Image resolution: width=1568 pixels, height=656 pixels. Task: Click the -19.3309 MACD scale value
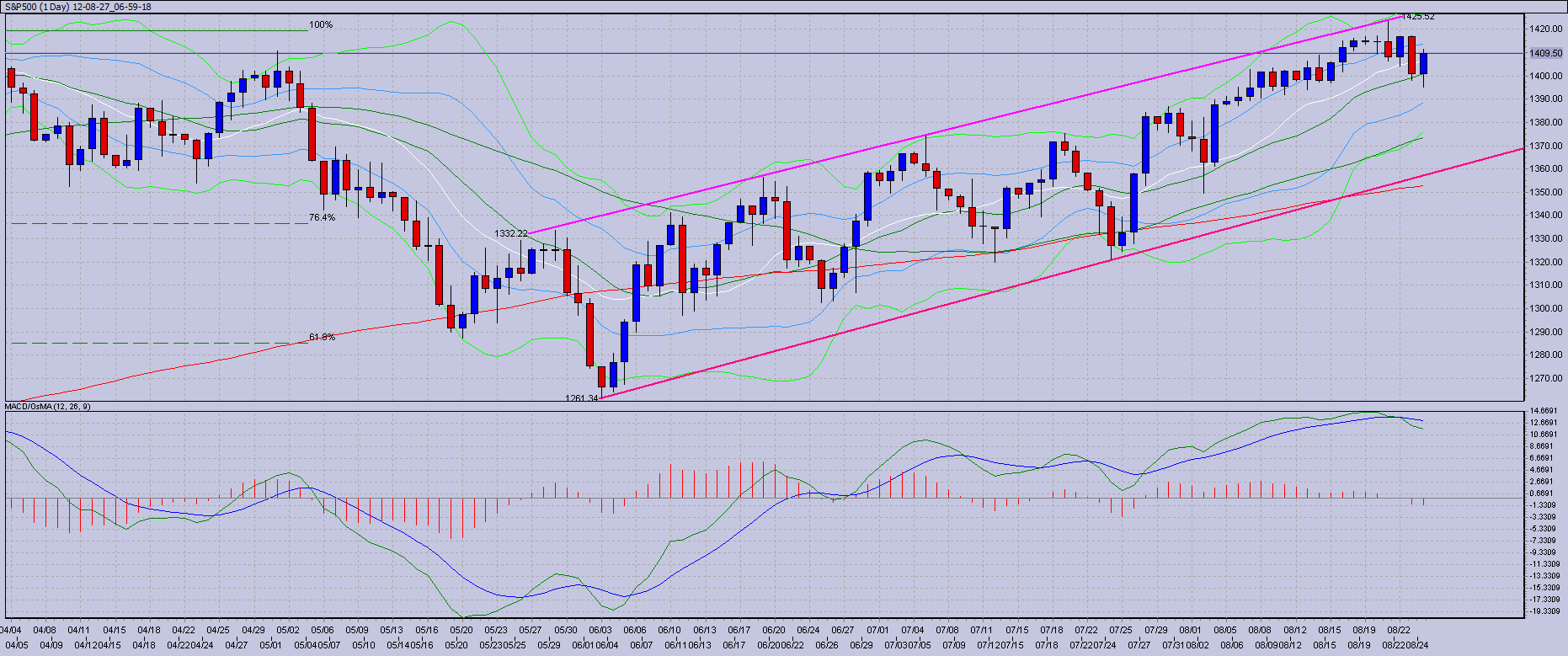click(x=1544, y=611)
